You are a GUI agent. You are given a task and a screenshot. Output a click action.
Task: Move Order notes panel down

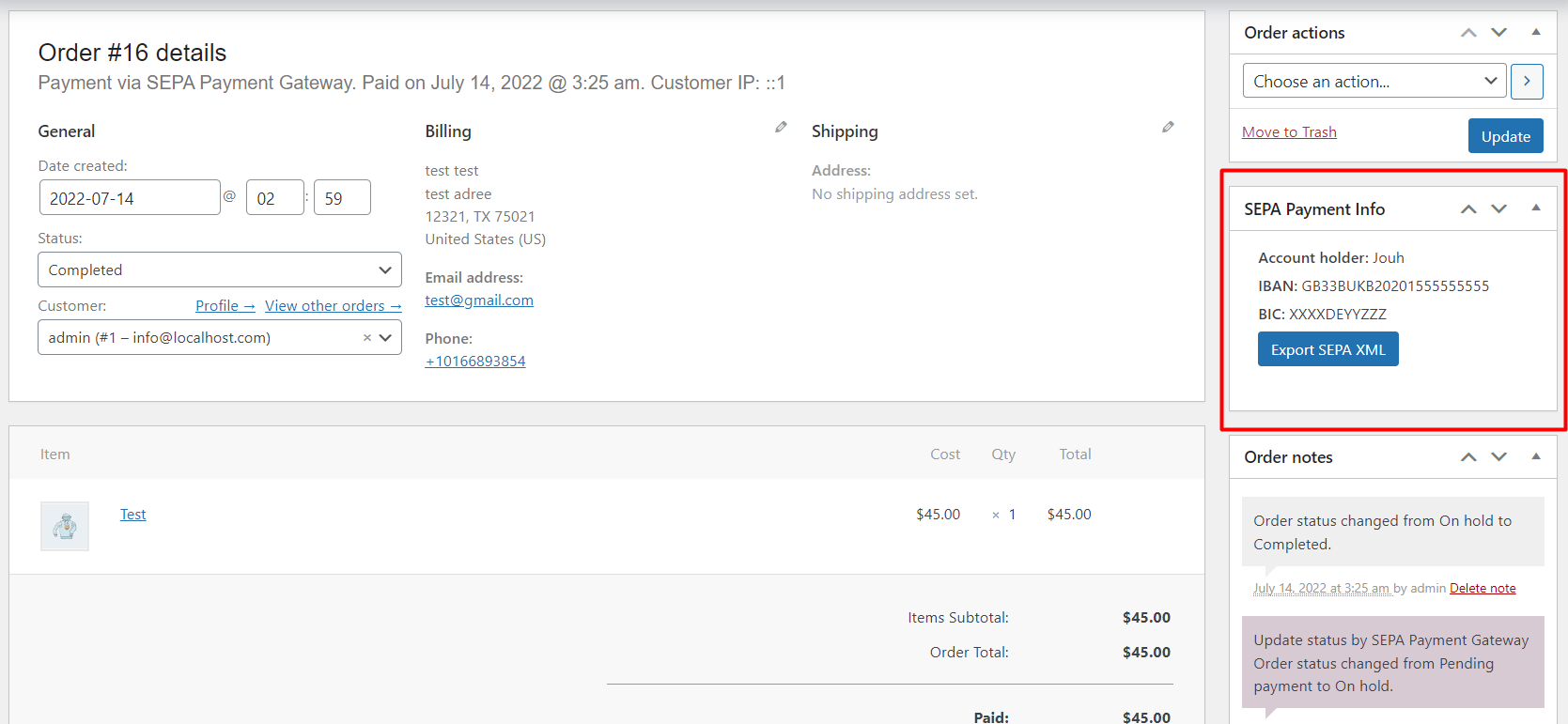coord(1499,457)
